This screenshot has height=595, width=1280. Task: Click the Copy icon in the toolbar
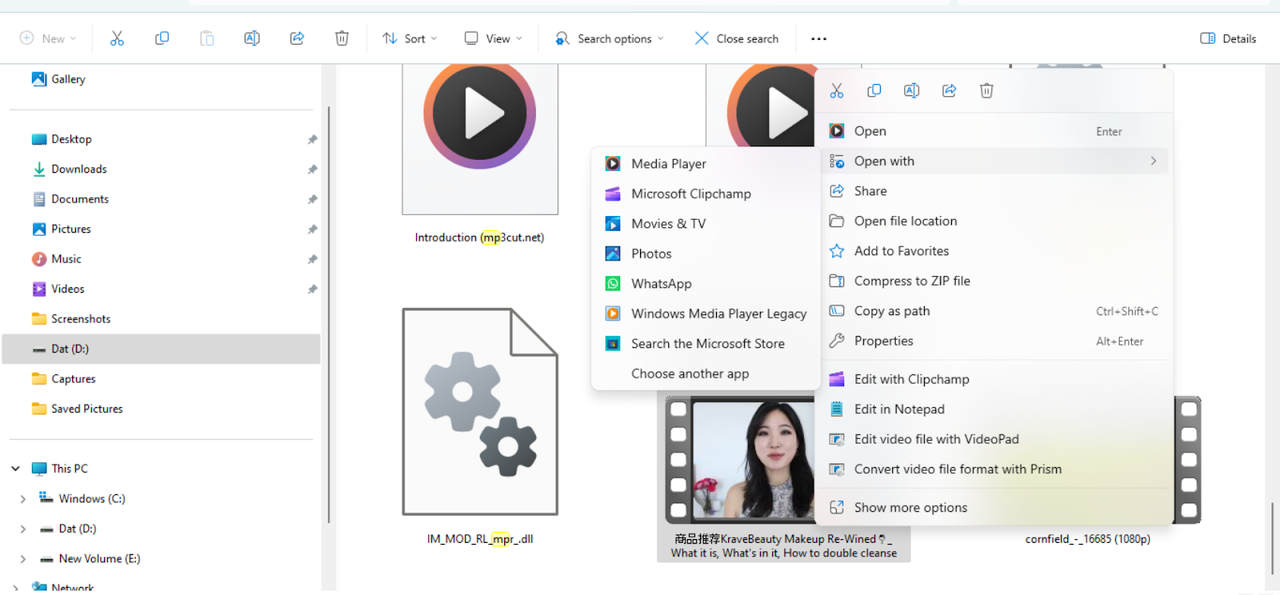(162, 38)
